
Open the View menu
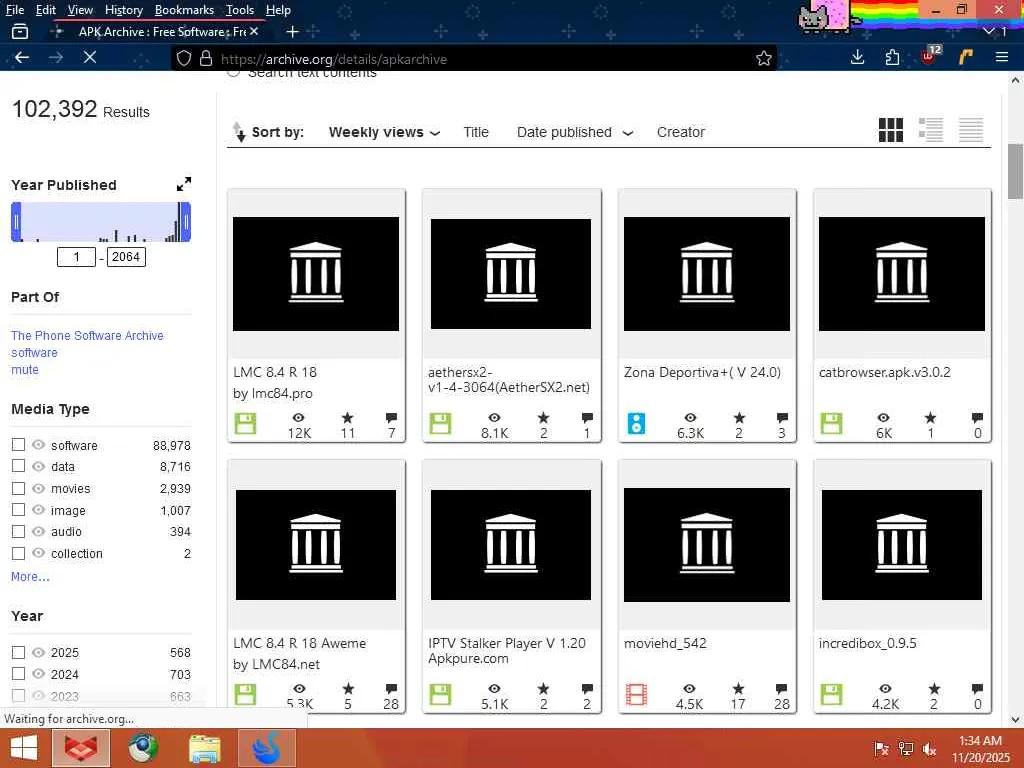80,10
